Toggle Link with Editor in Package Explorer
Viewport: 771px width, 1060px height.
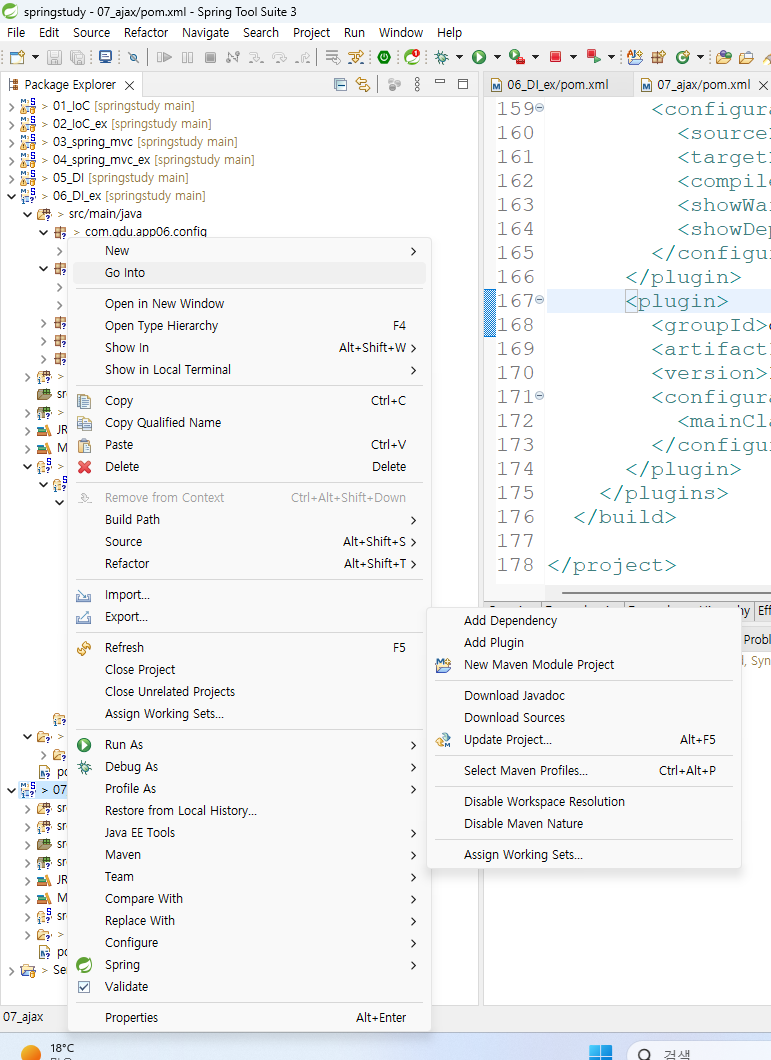363,85
